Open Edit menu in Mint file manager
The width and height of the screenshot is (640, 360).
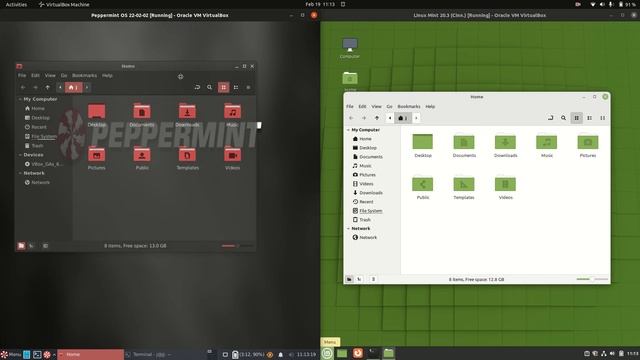tap(362, 107)
